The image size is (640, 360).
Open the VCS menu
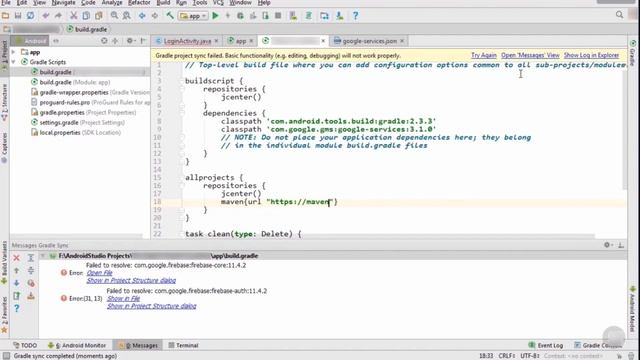point(218,2)
